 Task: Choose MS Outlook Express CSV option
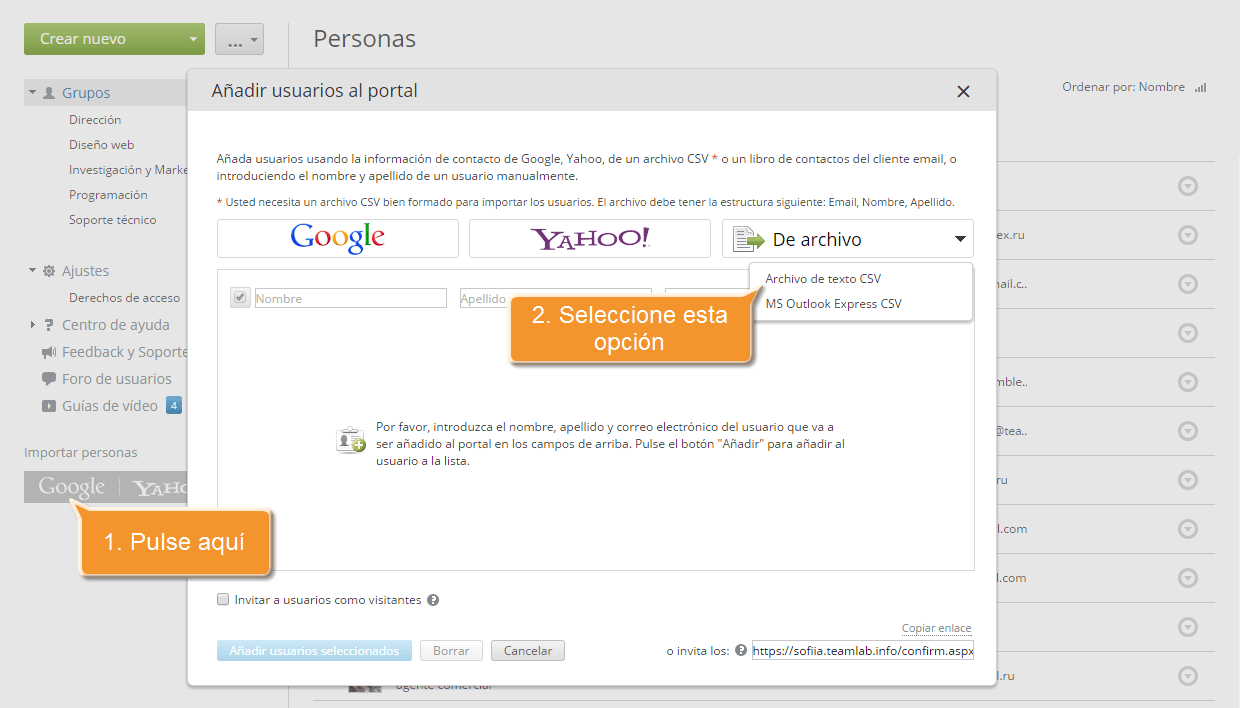click(x=833, y=304)
